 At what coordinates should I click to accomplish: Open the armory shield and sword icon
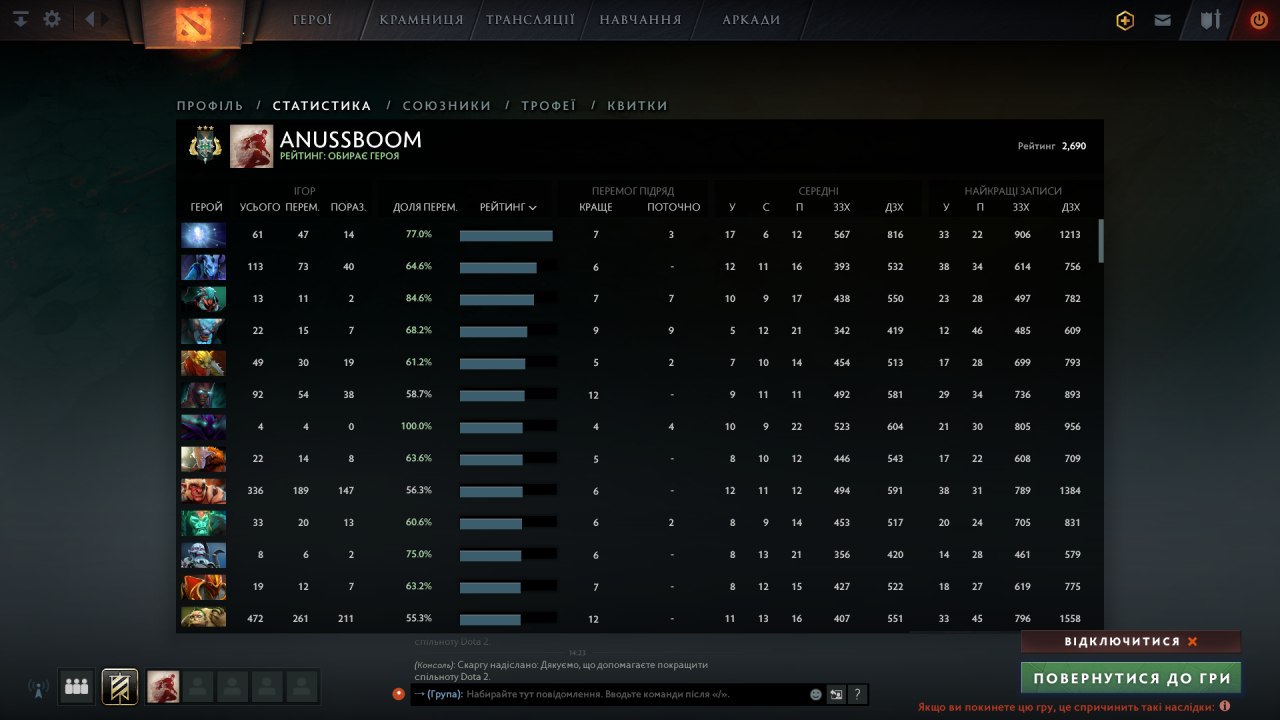point(1210,20)
